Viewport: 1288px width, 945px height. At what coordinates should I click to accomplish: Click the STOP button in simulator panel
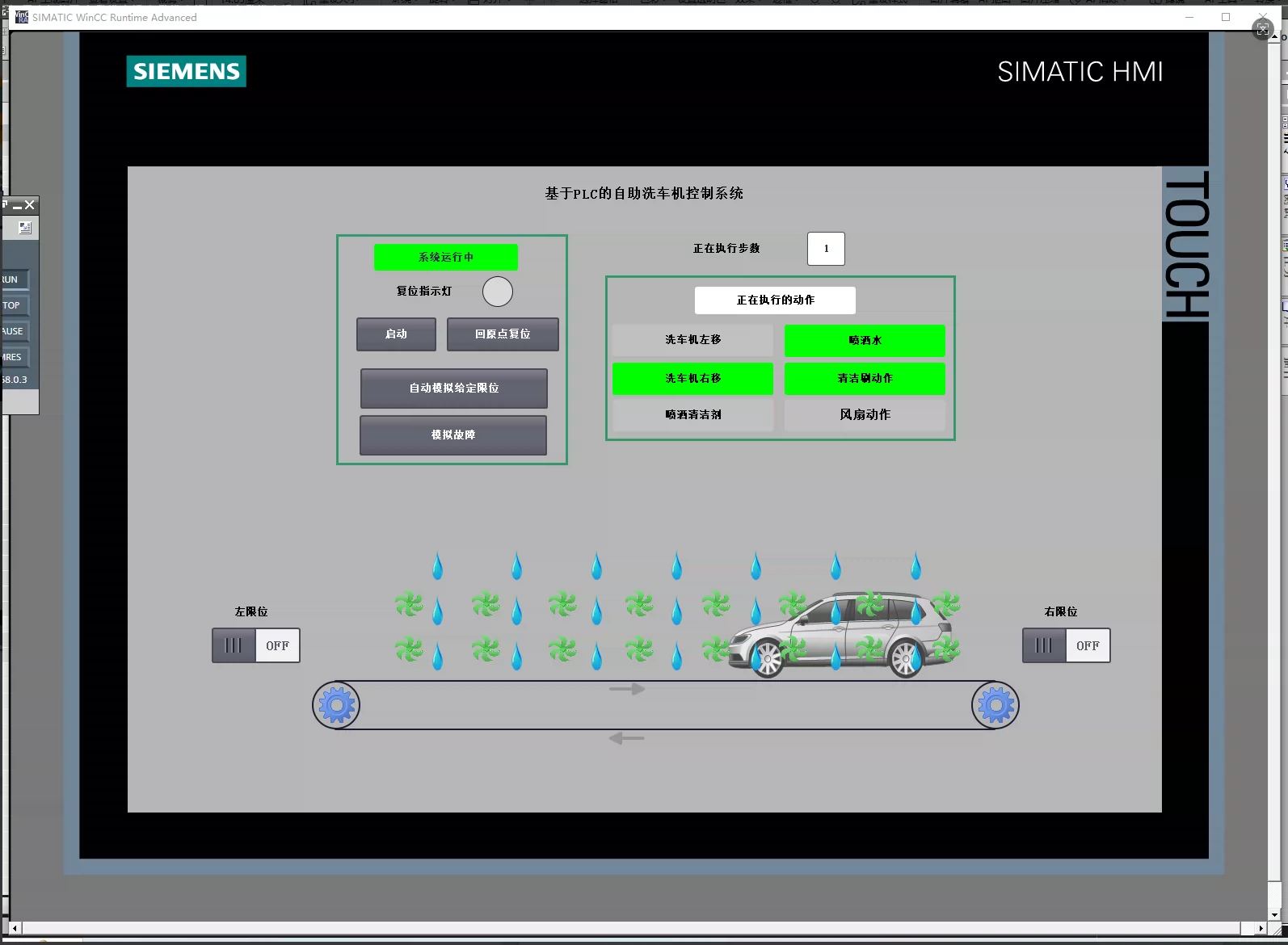coord(15,305)
